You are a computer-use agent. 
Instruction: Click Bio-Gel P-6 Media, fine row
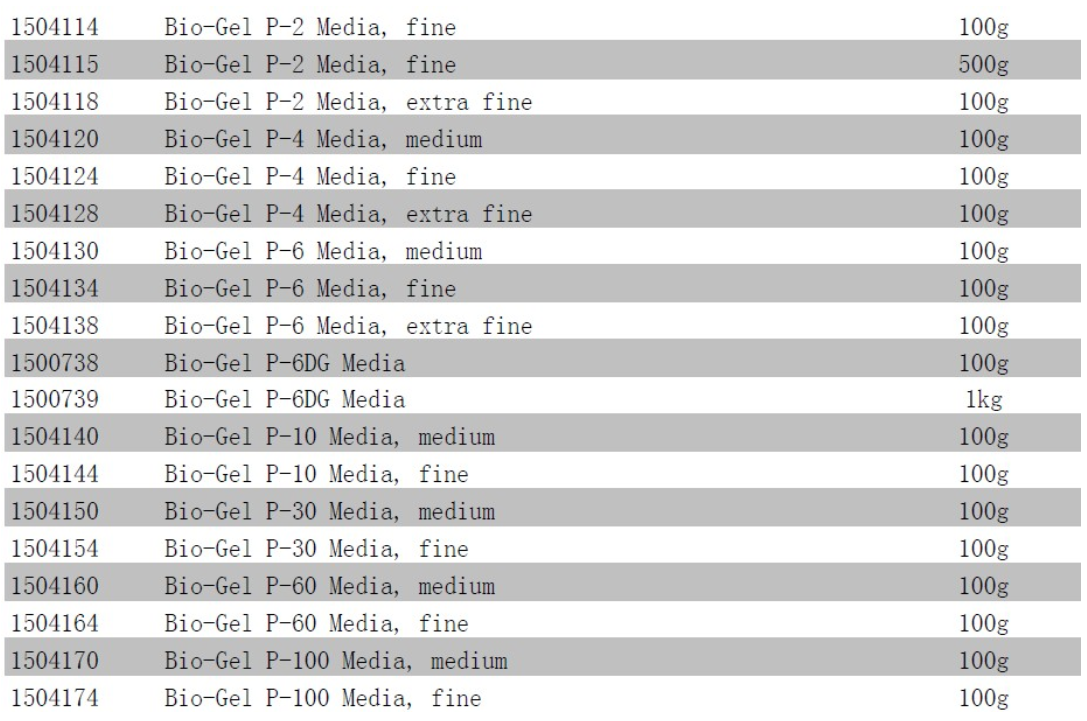543,288
